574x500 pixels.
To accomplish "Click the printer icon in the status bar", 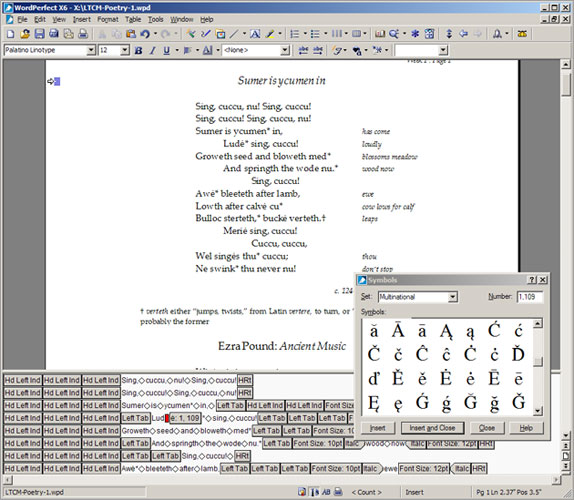I will pyautogui.click(x=339, y=492).
